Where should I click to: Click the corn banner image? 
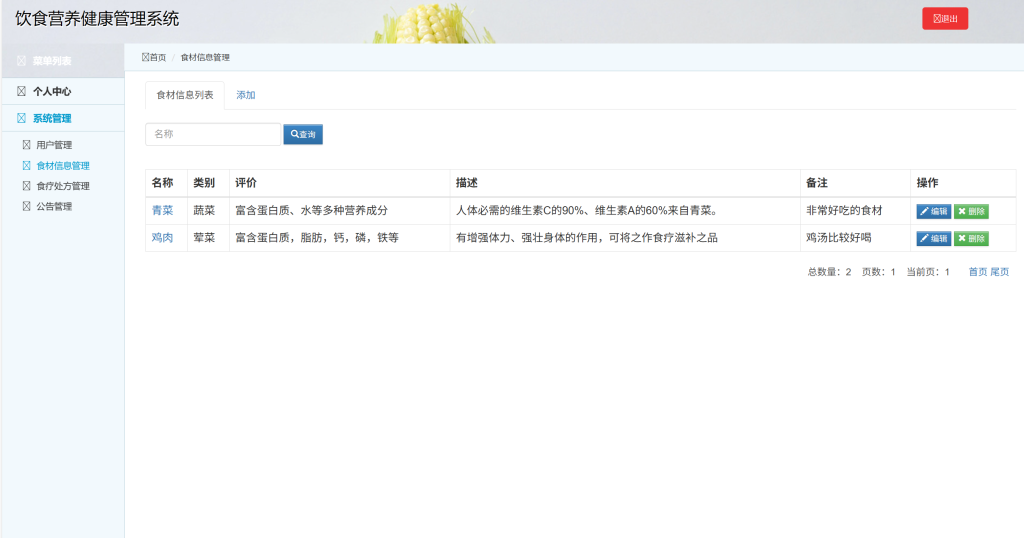[x=433, y=24]
